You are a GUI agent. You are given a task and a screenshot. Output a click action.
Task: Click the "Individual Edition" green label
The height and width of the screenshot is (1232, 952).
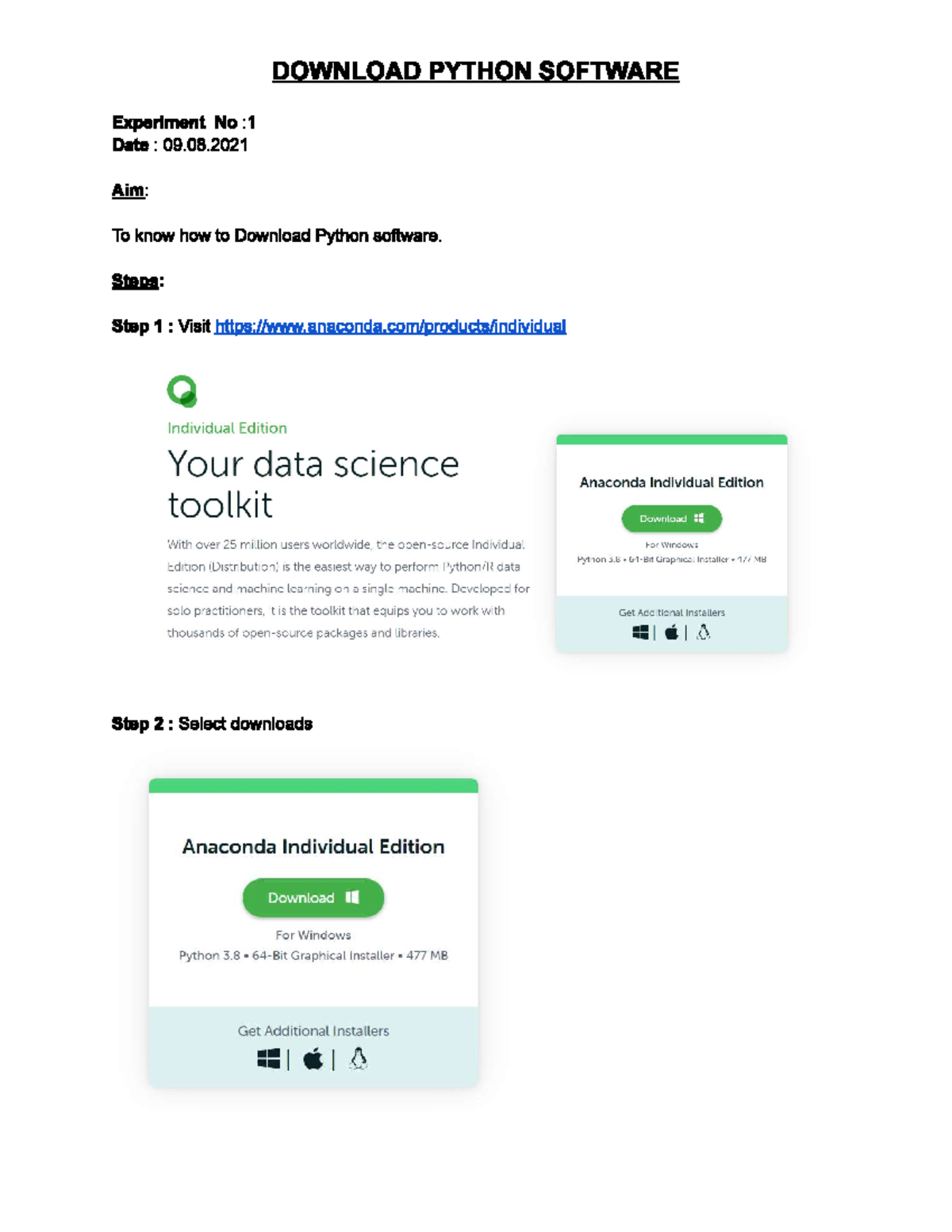(x=227, y=428)
